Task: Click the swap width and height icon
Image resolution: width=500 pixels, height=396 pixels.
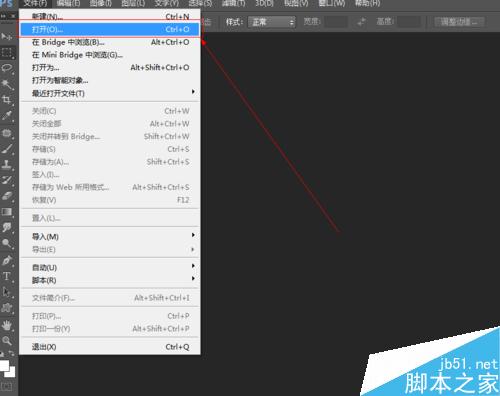Action: [x=361, y=22]
